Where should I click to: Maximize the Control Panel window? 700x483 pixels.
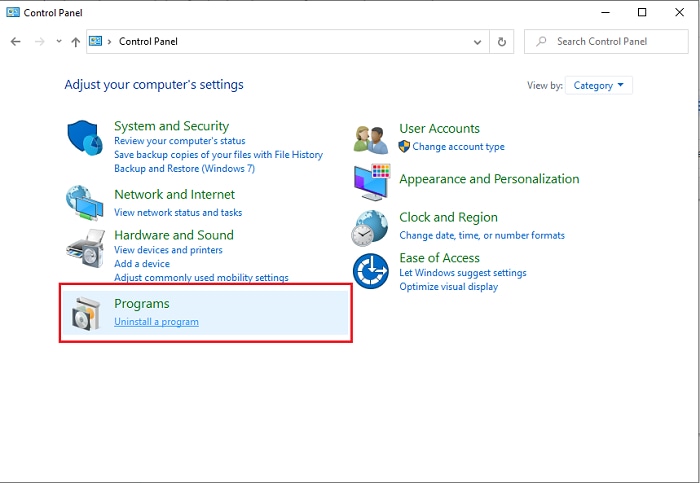click(642, 12)
